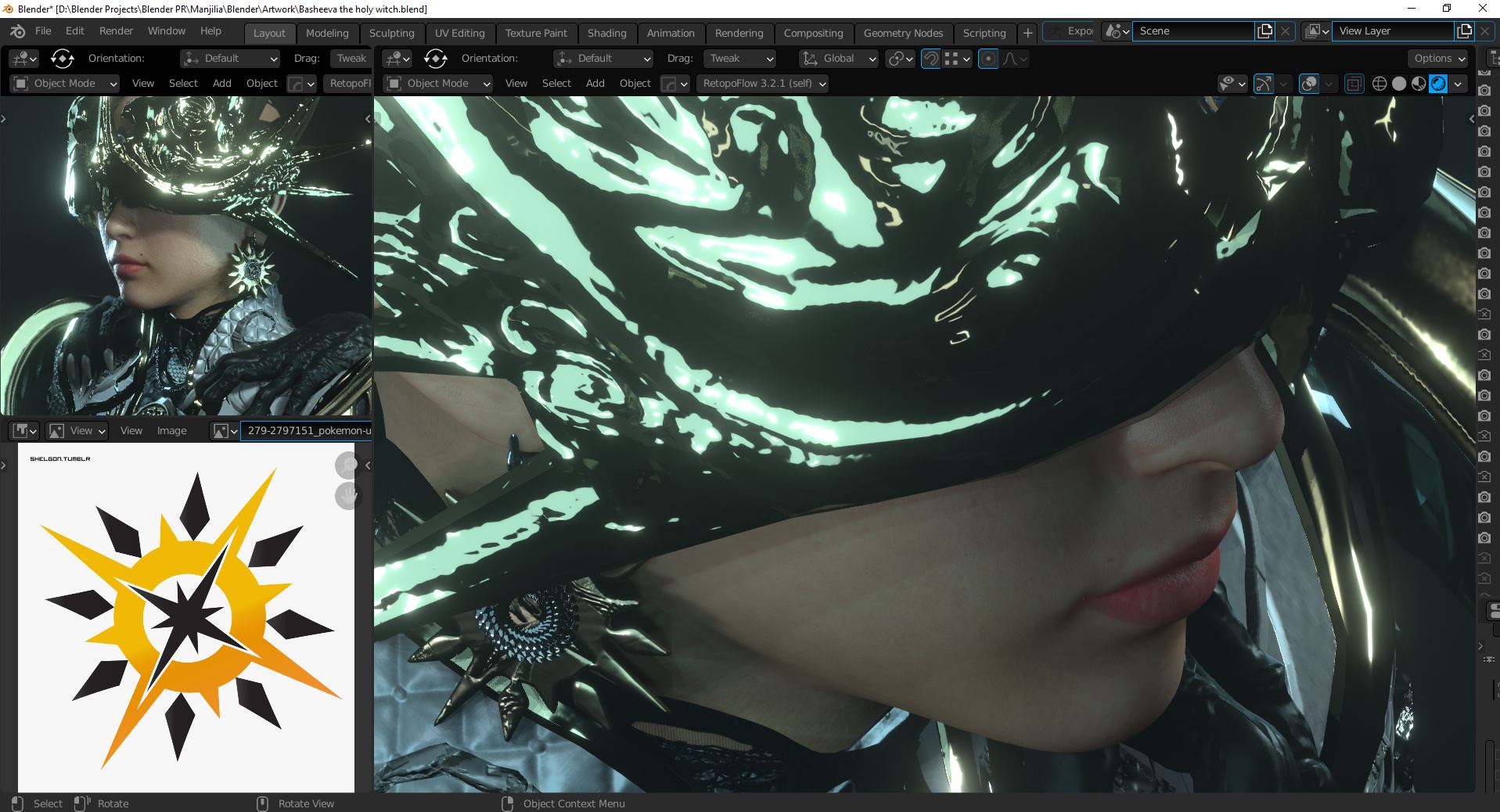Viewport: 1500px width, 812px height.
Task: Create a new view layer with its copy icon
Action: 1464,31
